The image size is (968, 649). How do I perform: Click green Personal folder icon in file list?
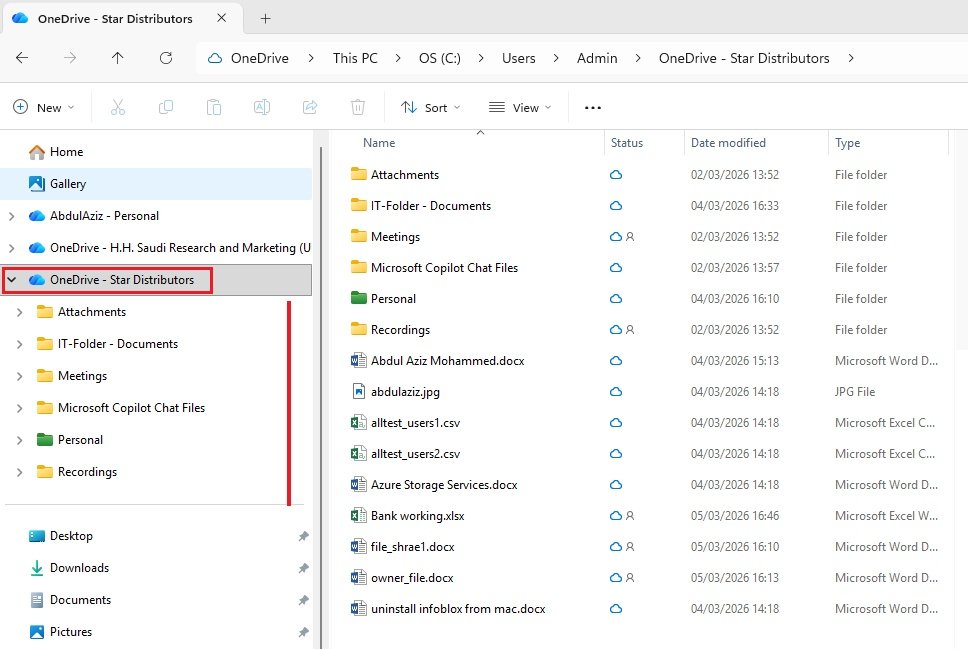coord(359,298)
